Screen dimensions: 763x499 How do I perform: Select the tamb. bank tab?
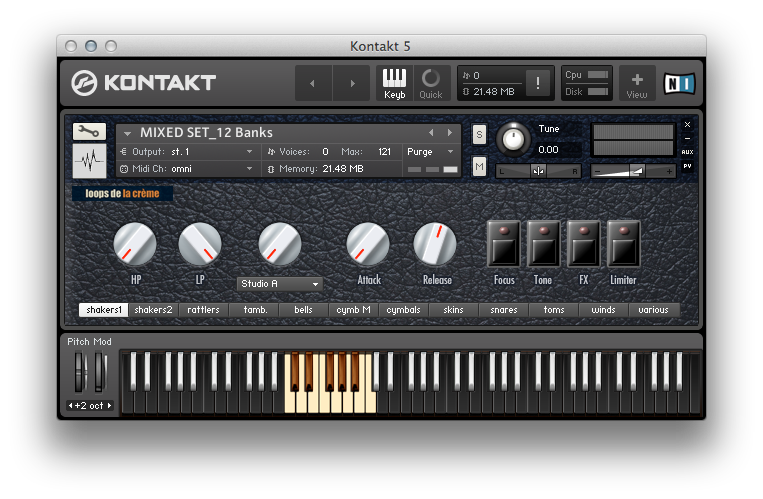[254, 310]
